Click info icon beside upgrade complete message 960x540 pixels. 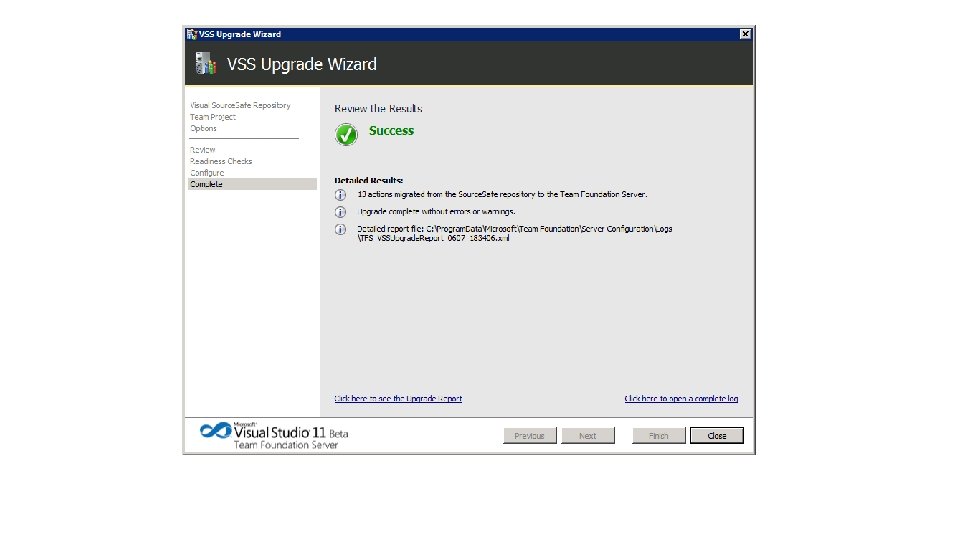[340, 212]
